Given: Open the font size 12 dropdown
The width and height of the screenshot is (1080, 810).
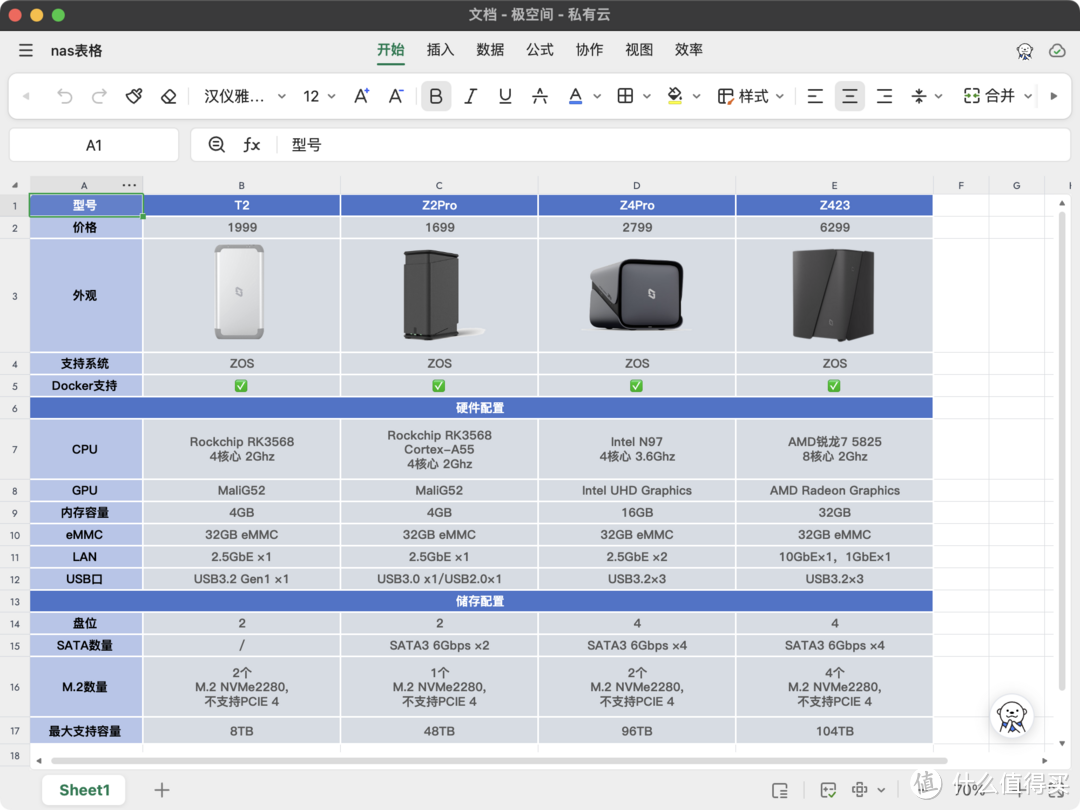Looking at the screenshot, I should pos(319,96).
